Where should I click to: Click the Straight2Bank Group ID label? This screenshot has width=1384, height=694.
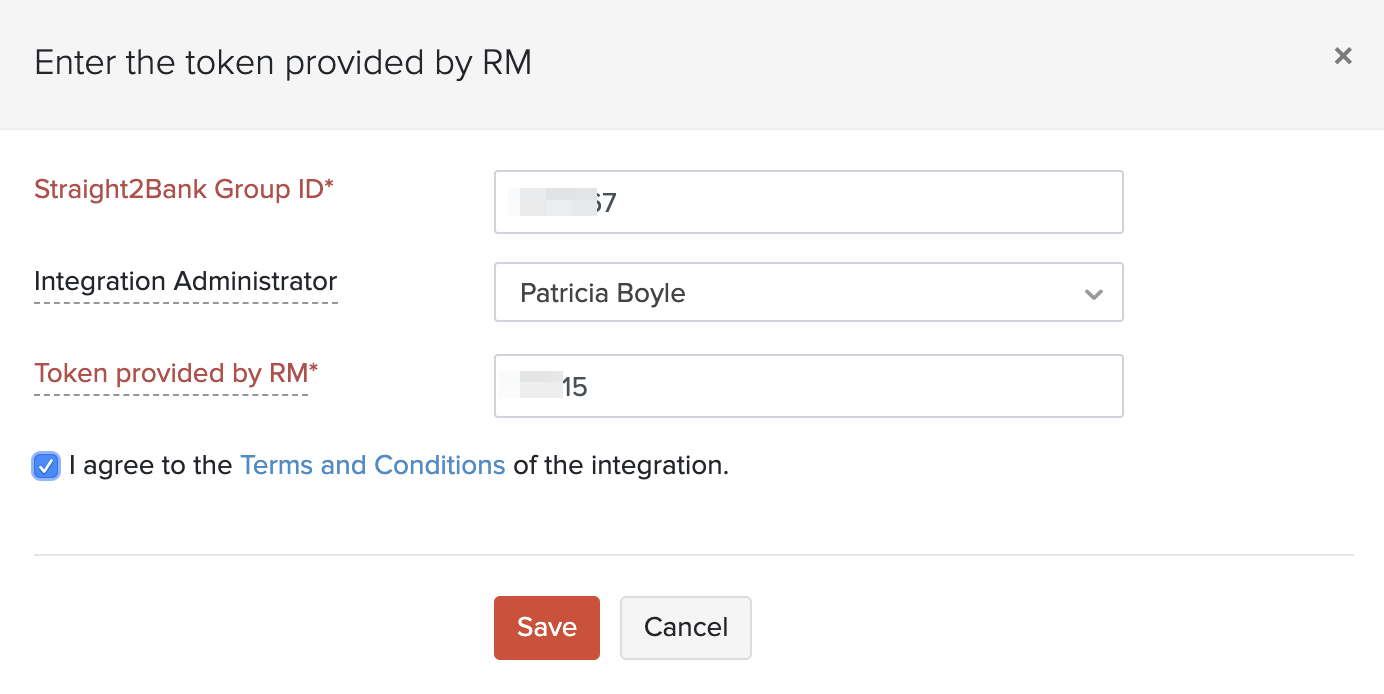point(183,190)
